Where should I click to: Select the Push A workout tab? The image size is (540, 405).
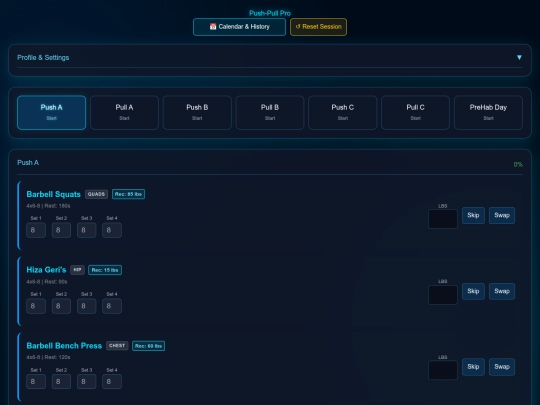point(52,113)
